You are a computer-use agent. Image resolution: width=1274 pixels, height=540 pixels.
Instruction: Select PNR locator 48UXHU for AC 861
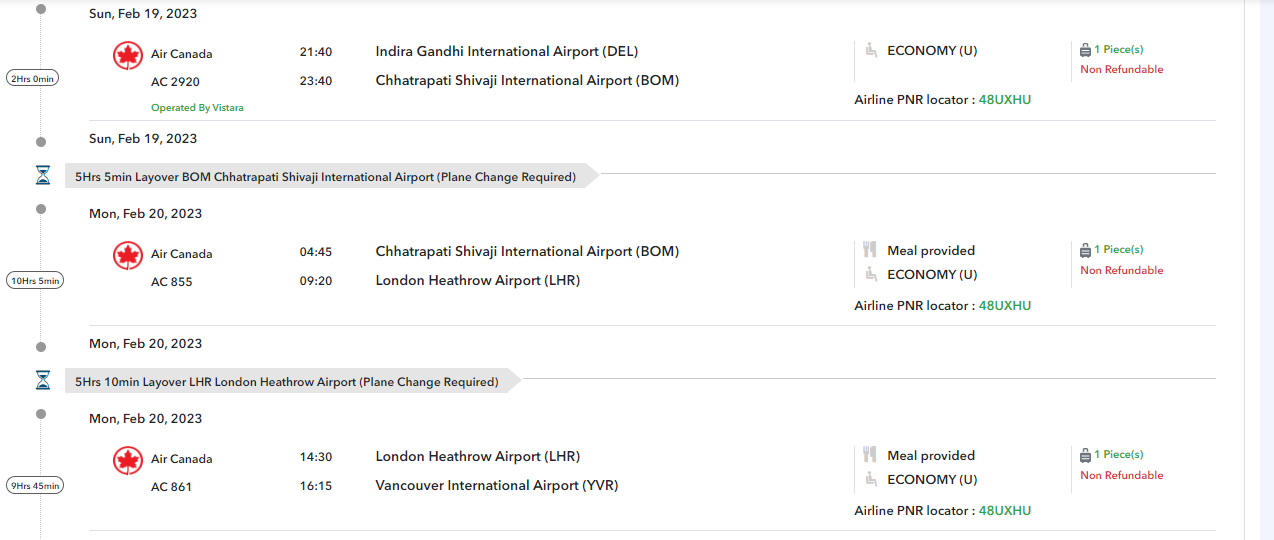click(x=1004, y=511)
